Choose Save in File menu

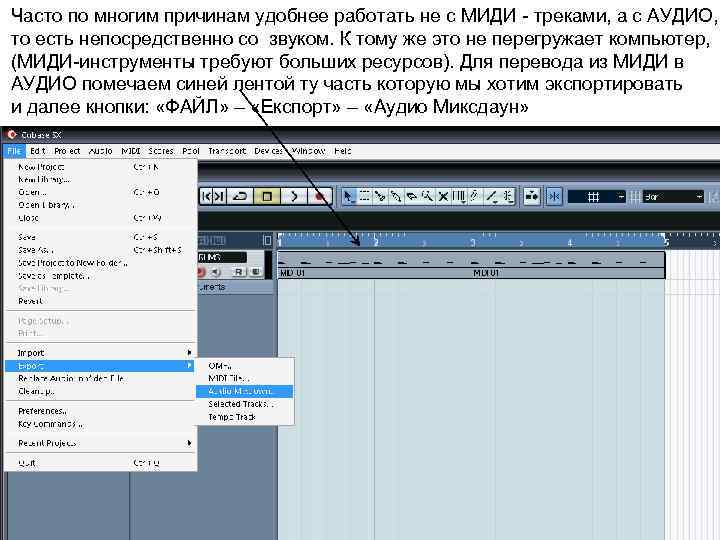(101, 237)
